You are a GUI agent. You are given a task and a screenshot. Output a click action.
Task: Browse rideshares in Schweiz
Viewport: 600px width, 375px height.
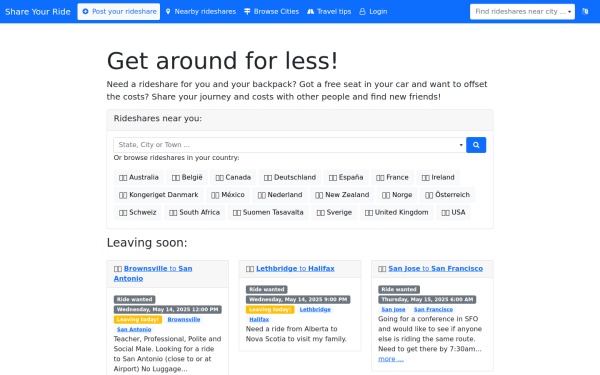point(138,212)
